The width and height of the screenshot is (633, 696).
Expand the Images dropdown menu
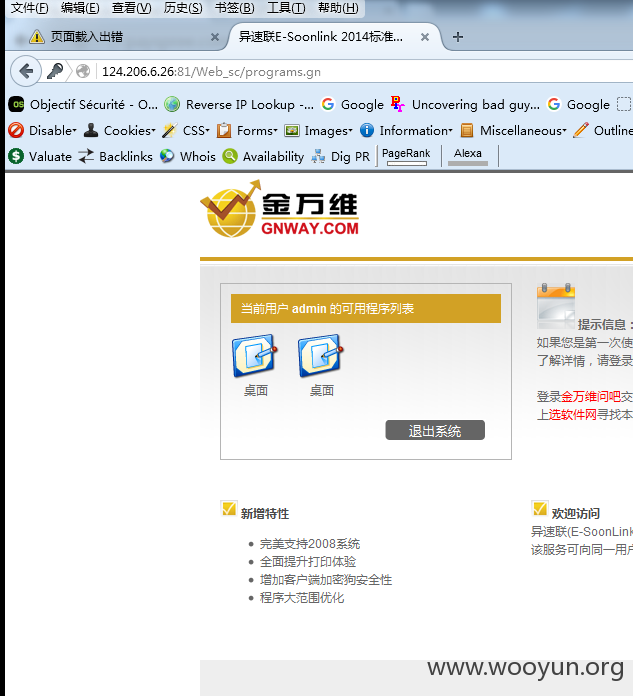point(319,130)
